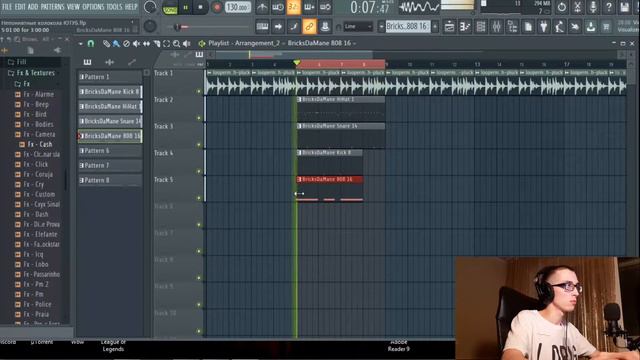
Task: Toggle loop recording button
Action: (x=325, y=7)
